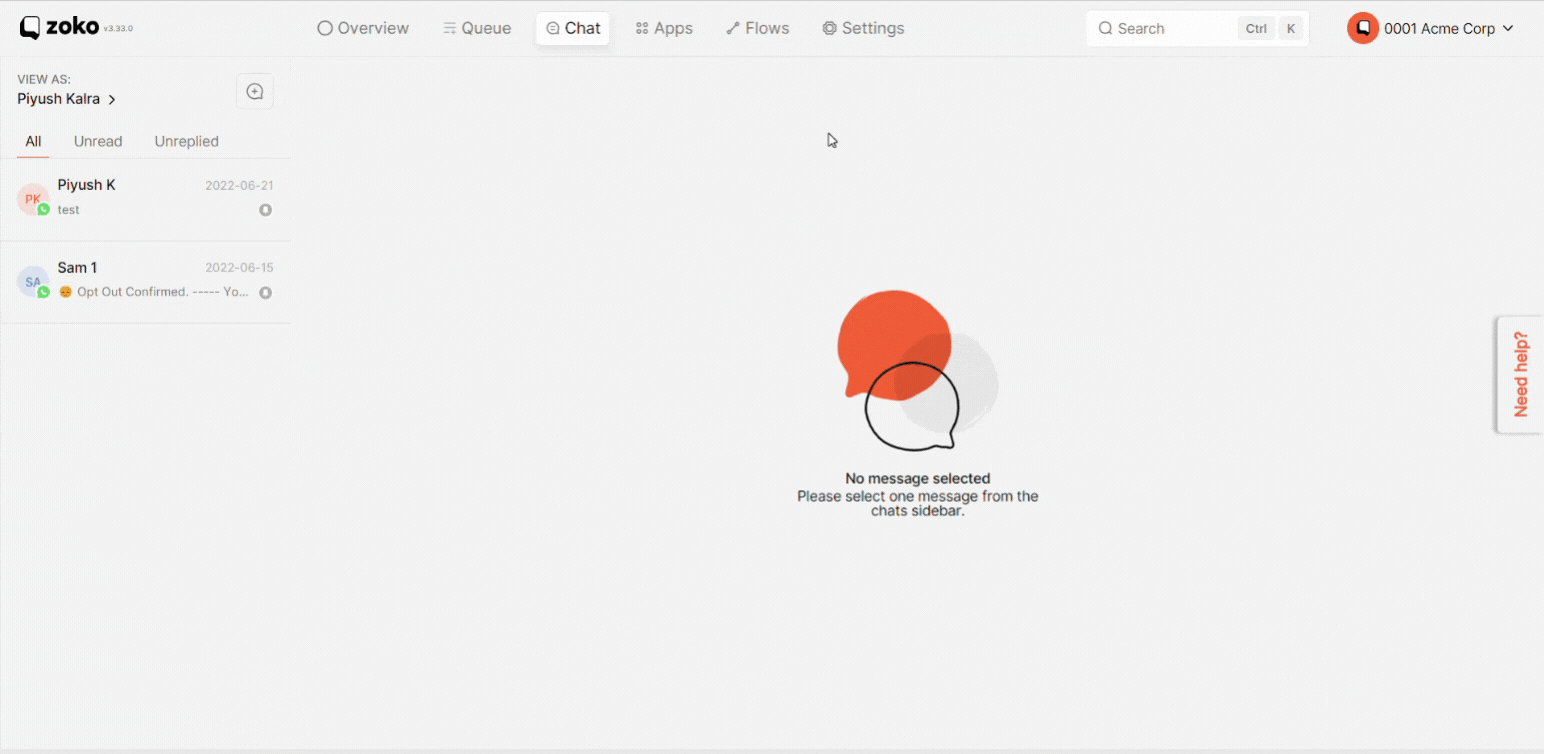Click the Sam 1 avatar icon
The height and width of the screenshot is (754, 1544).
(x=33, y=282)
